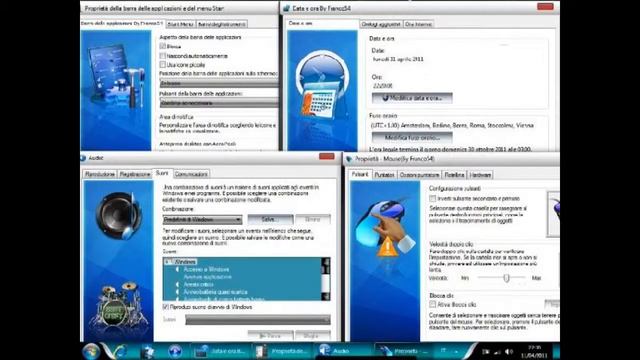Click the mouse with hand picture
The image size is (640, 360).
click(385, 228)
